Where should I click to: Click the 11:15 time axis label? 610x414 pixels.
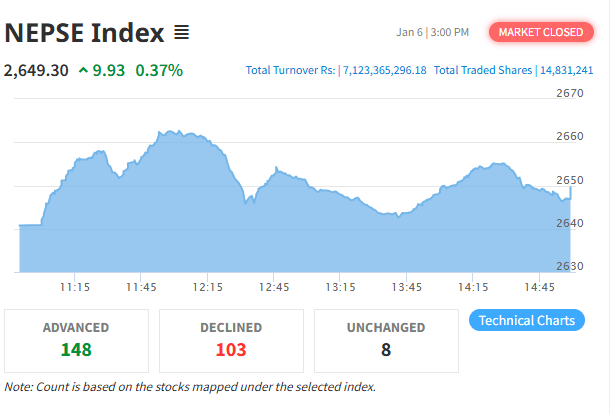(x=75, y=287)
